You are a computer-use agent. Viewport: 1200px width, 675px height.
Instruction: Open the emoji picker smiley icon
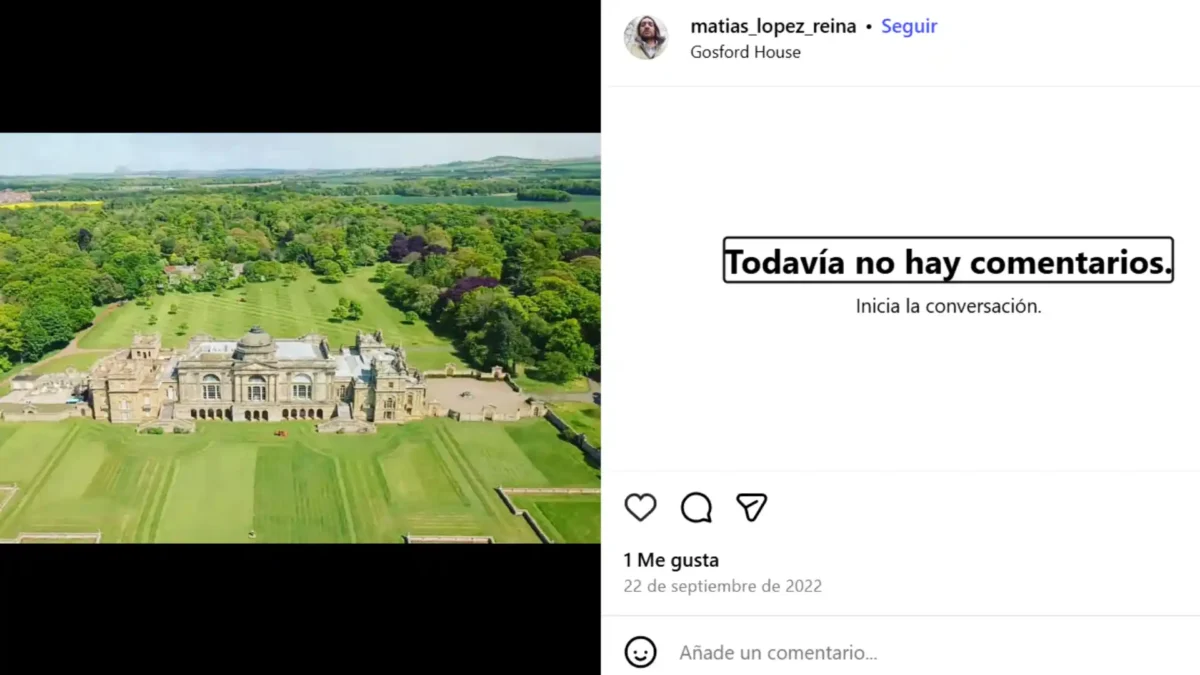click(x=640, y=652)
